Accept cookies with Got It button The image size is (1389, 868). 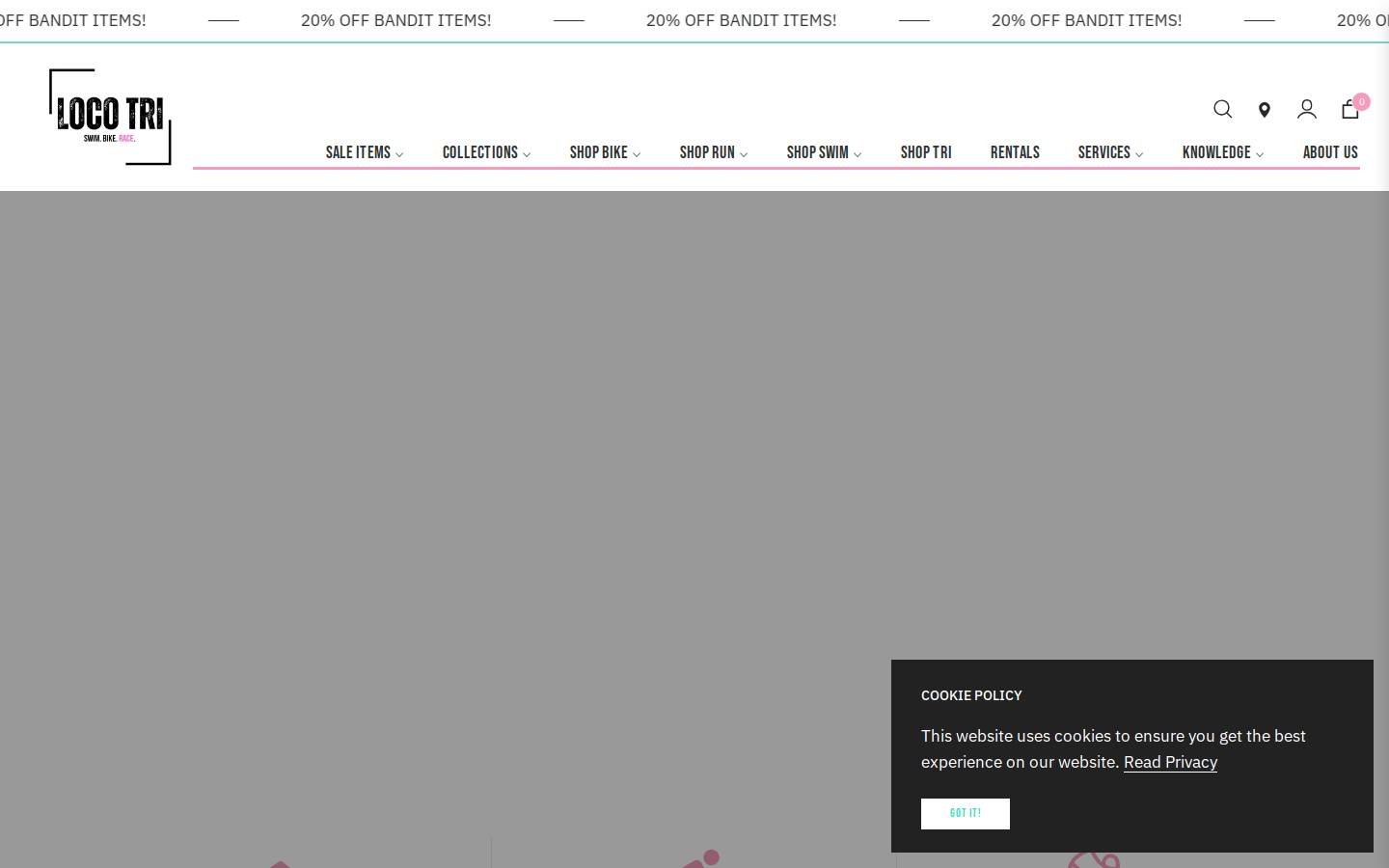coord(966,814)
